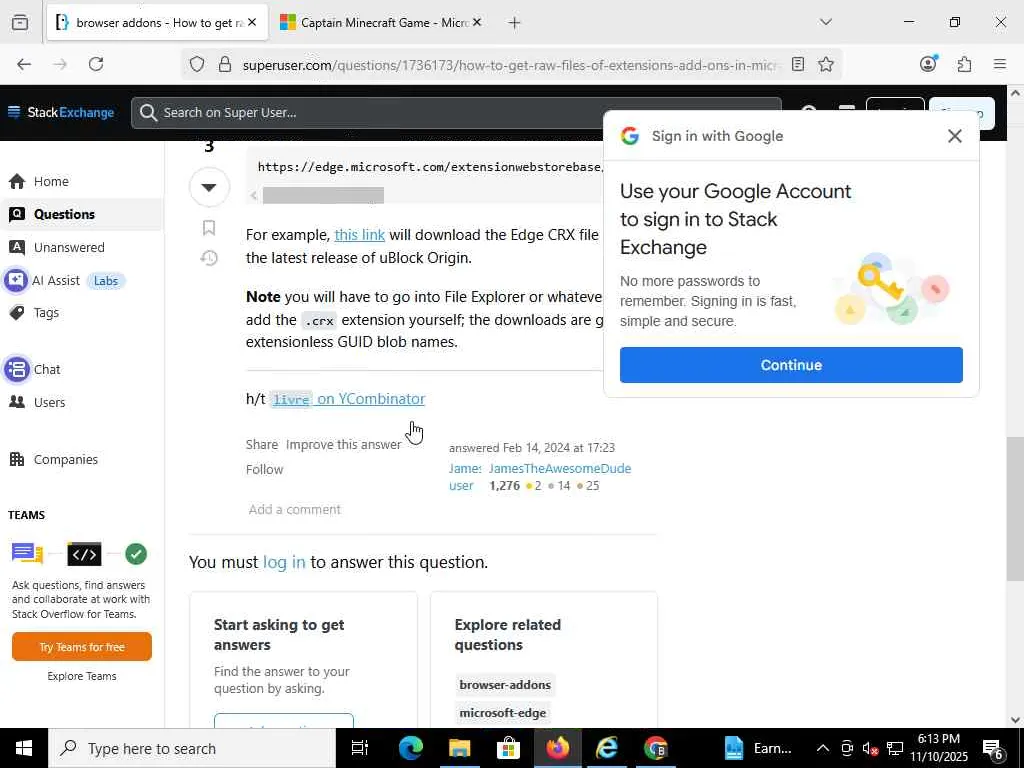This screenshot has height=768, width=1024.
Task: Open Firefox account icon
Action: 928,64
